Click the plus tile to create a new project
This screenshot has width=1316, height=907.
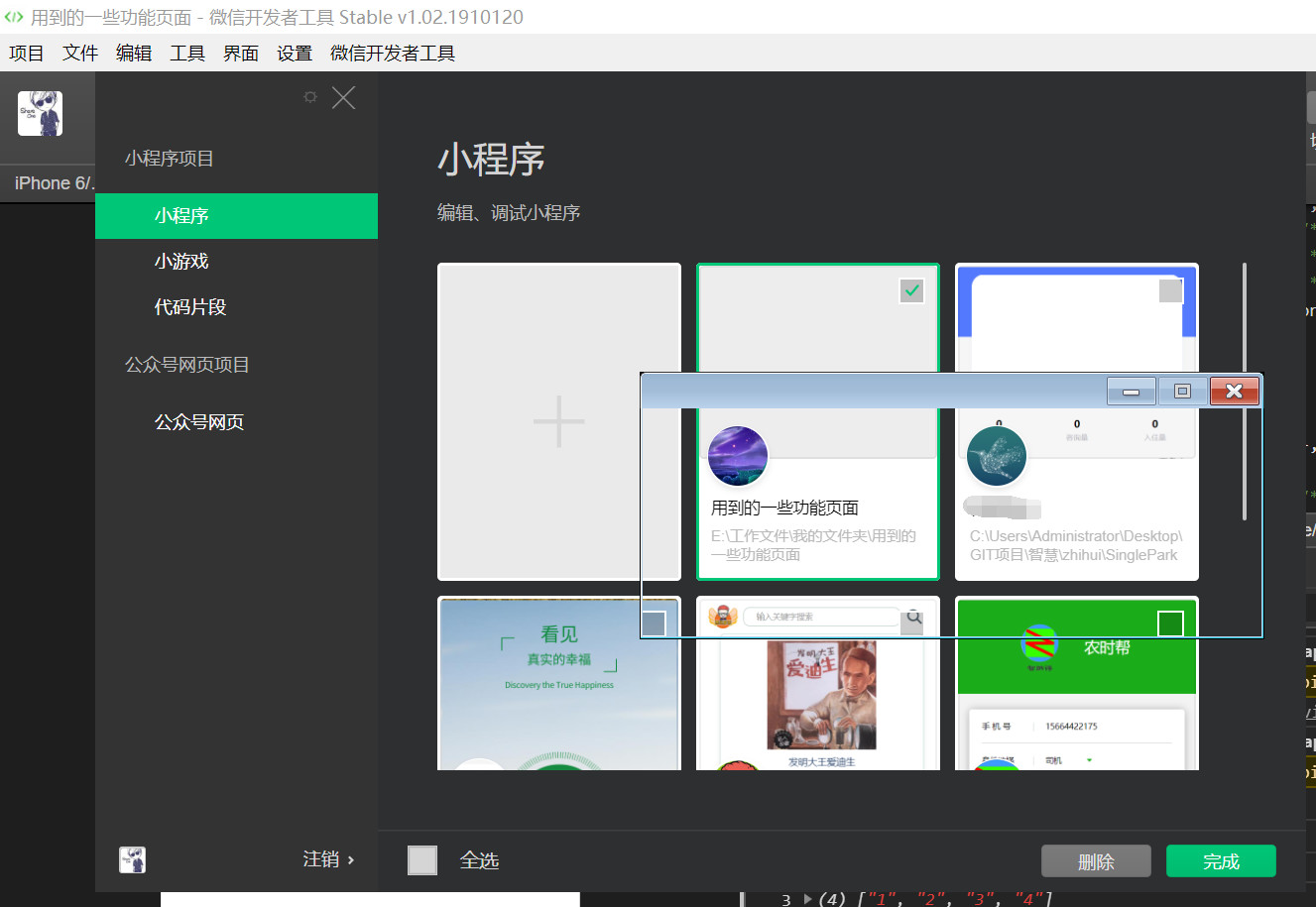tap(559, 421)
